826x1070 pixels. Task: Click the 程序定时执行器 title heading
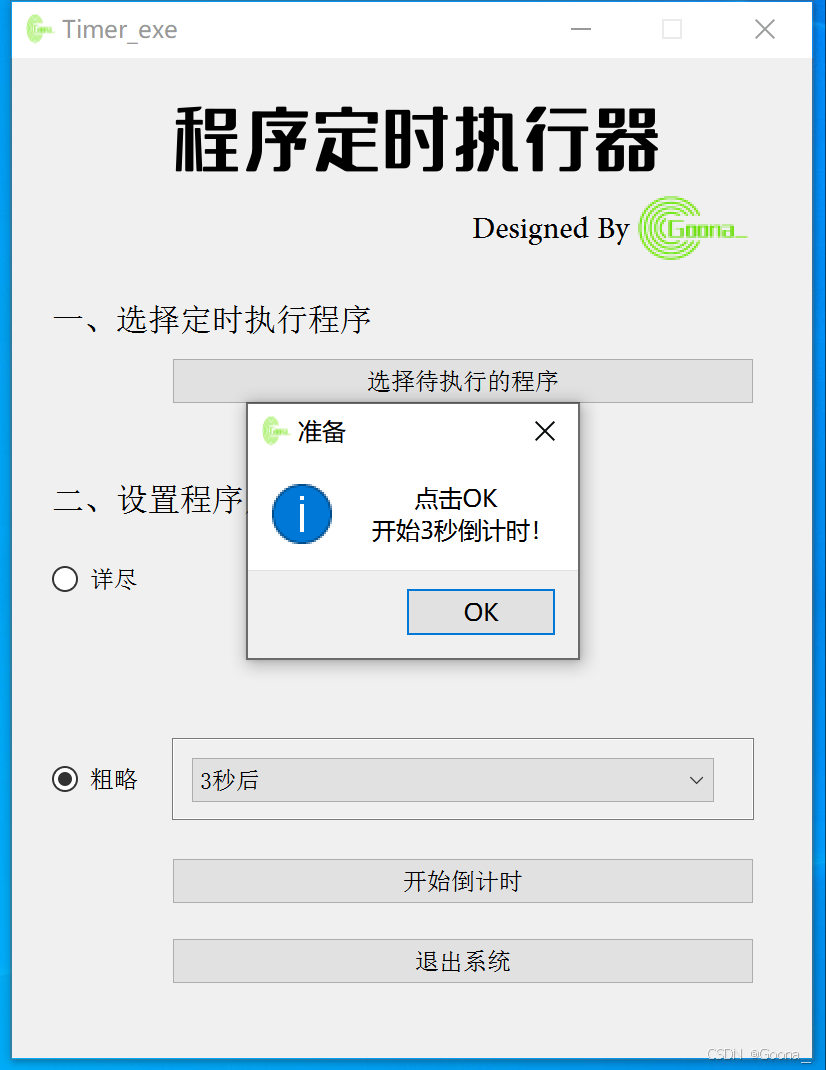click(416, 139)
